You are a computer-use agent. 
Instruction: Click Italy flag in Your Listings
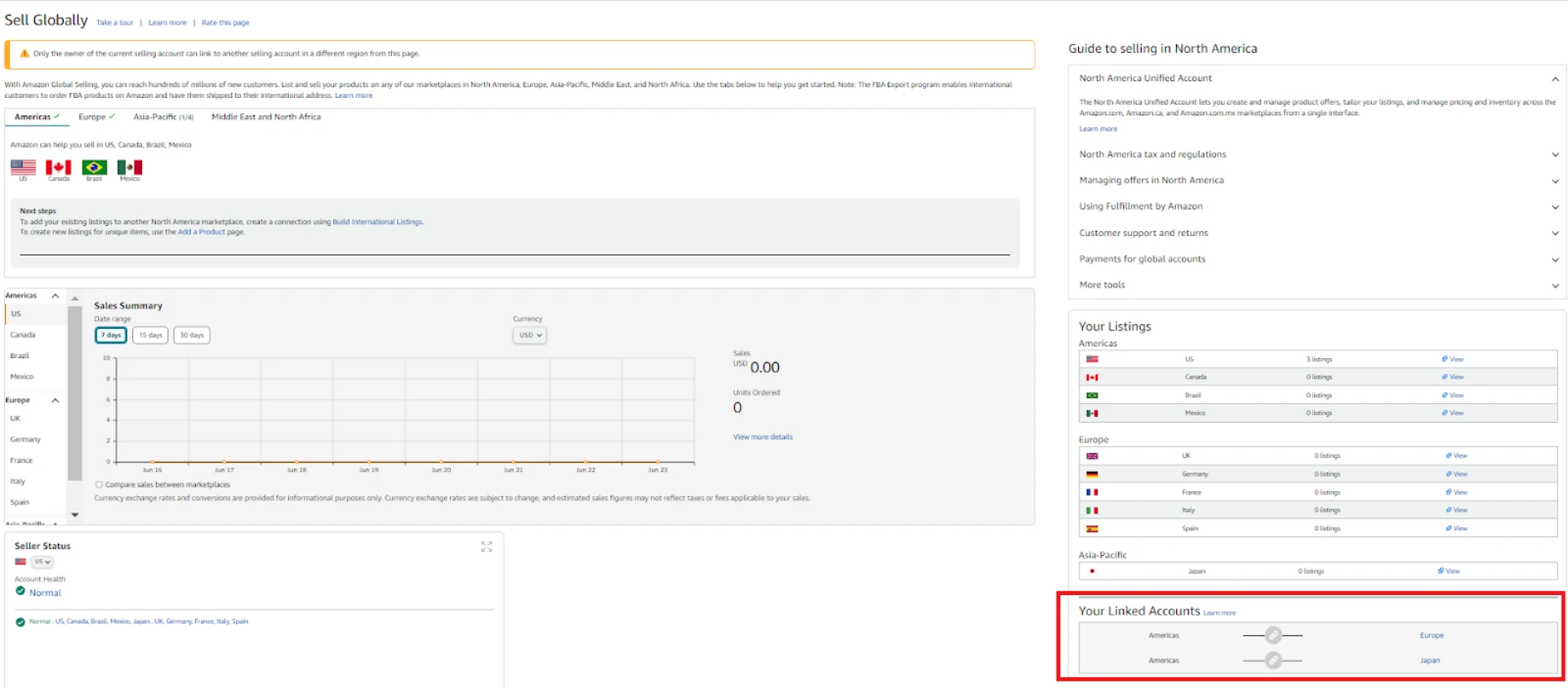tap(1092, 510)
